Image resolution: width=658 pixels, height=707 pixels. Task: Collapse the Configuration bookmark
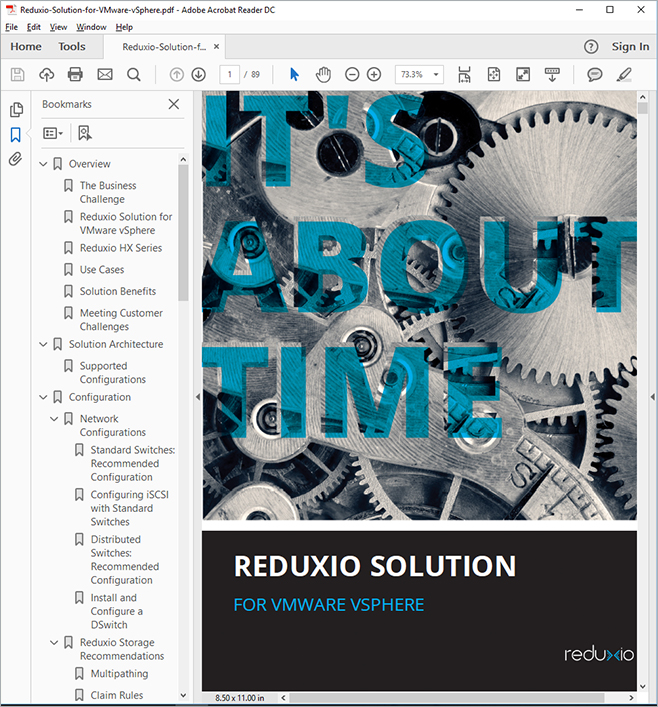(x=43, y=397)
